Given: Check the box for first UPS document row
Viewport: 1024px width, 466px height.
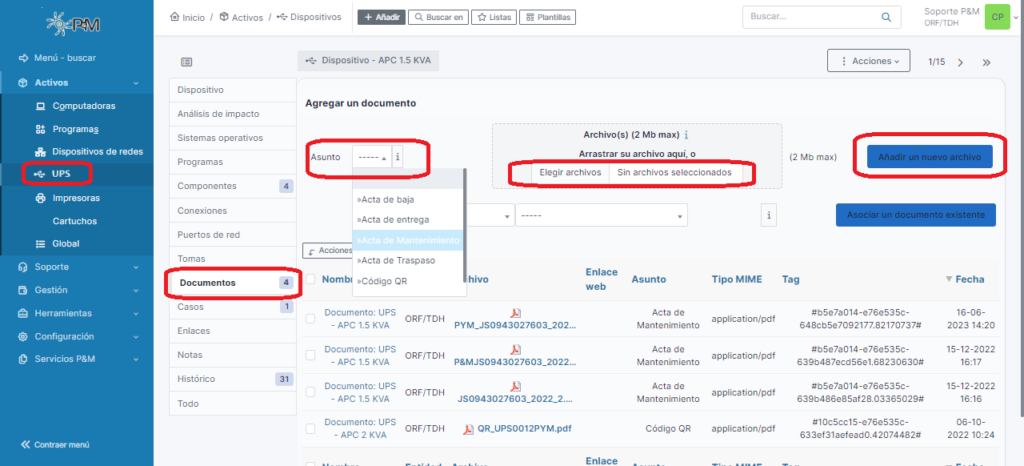Looking at the screenshot, I should [x=310, y=319].
